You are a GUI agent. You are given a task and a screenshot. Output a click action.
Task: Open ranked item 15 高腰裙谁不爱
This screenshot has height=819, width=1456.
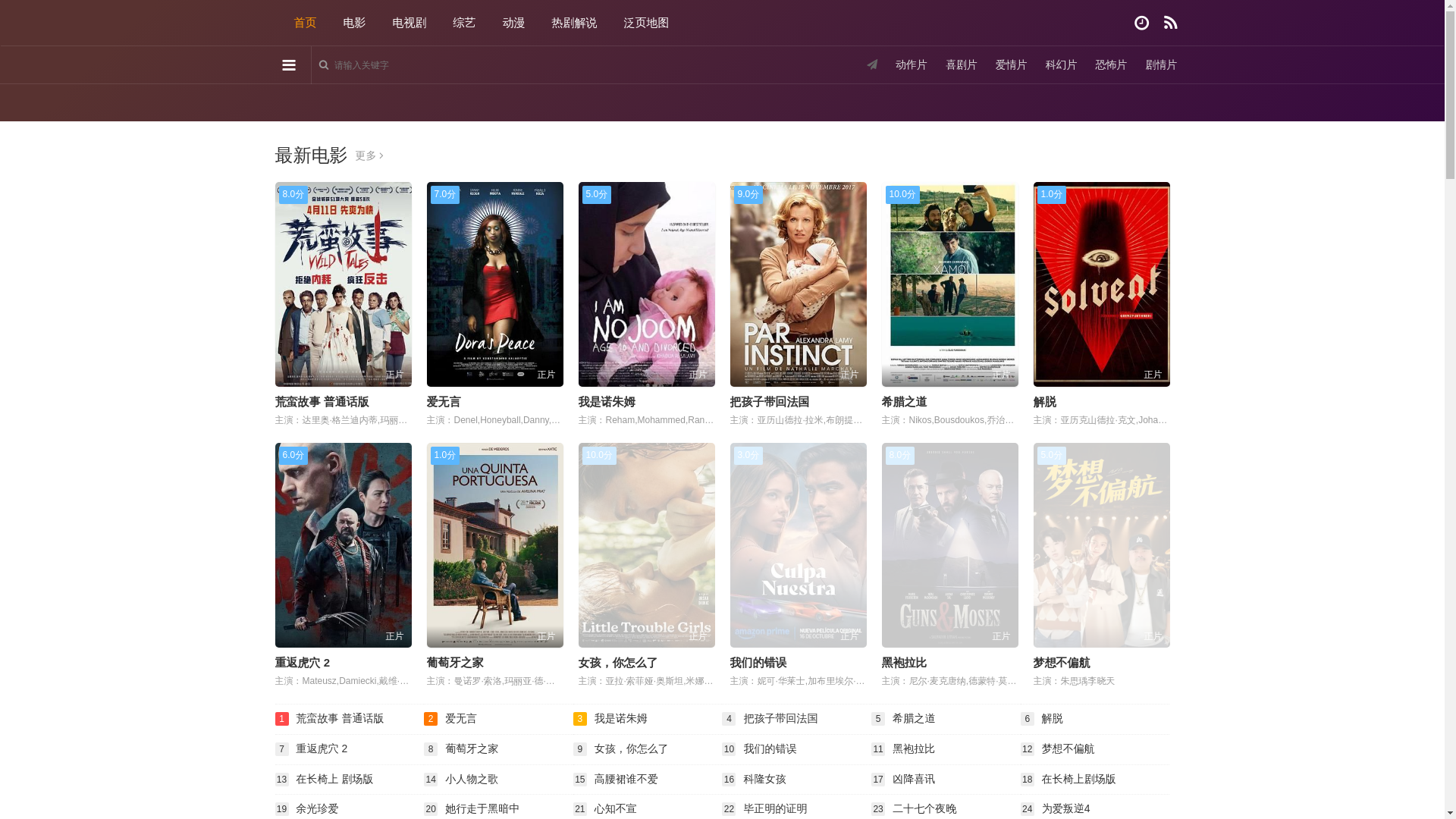click(626, 779)
